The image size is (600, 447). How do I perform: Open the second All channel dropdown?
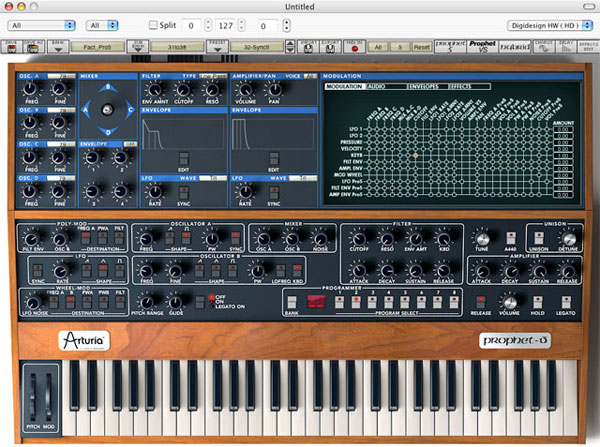click(x=102, y=26)
